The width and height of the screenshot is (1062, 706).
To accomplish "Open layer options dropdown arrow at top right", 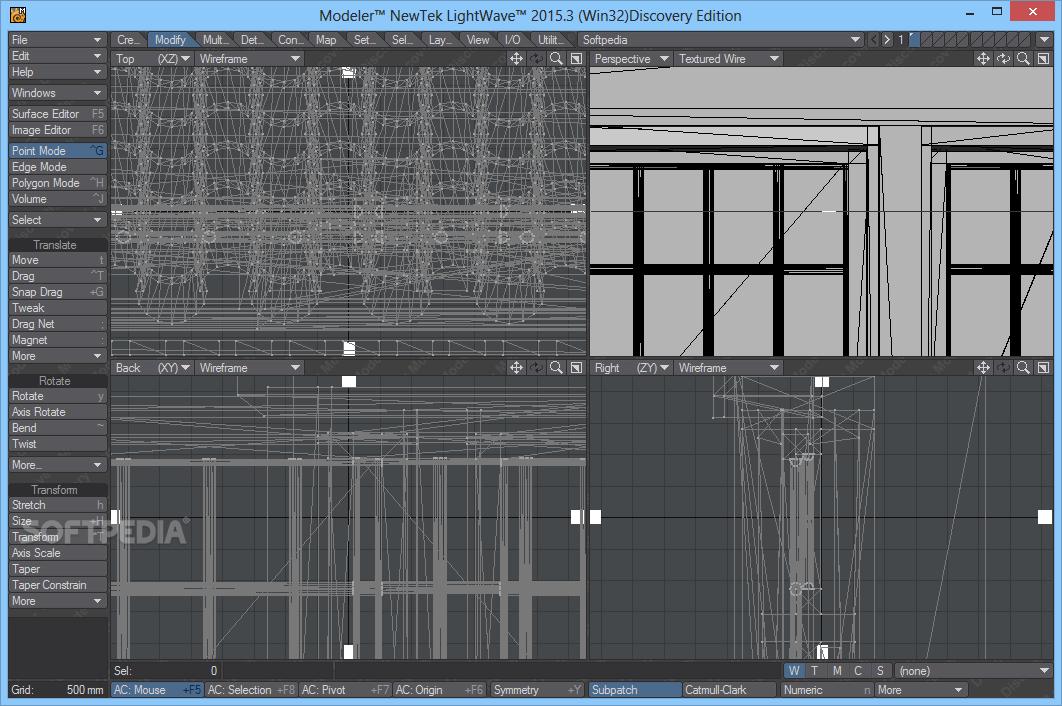I will click(1044, 40).
